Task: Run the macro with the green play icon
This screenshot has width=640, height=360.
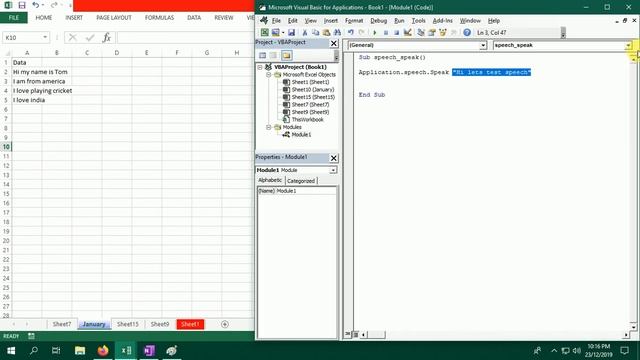Action: [375, 32]
